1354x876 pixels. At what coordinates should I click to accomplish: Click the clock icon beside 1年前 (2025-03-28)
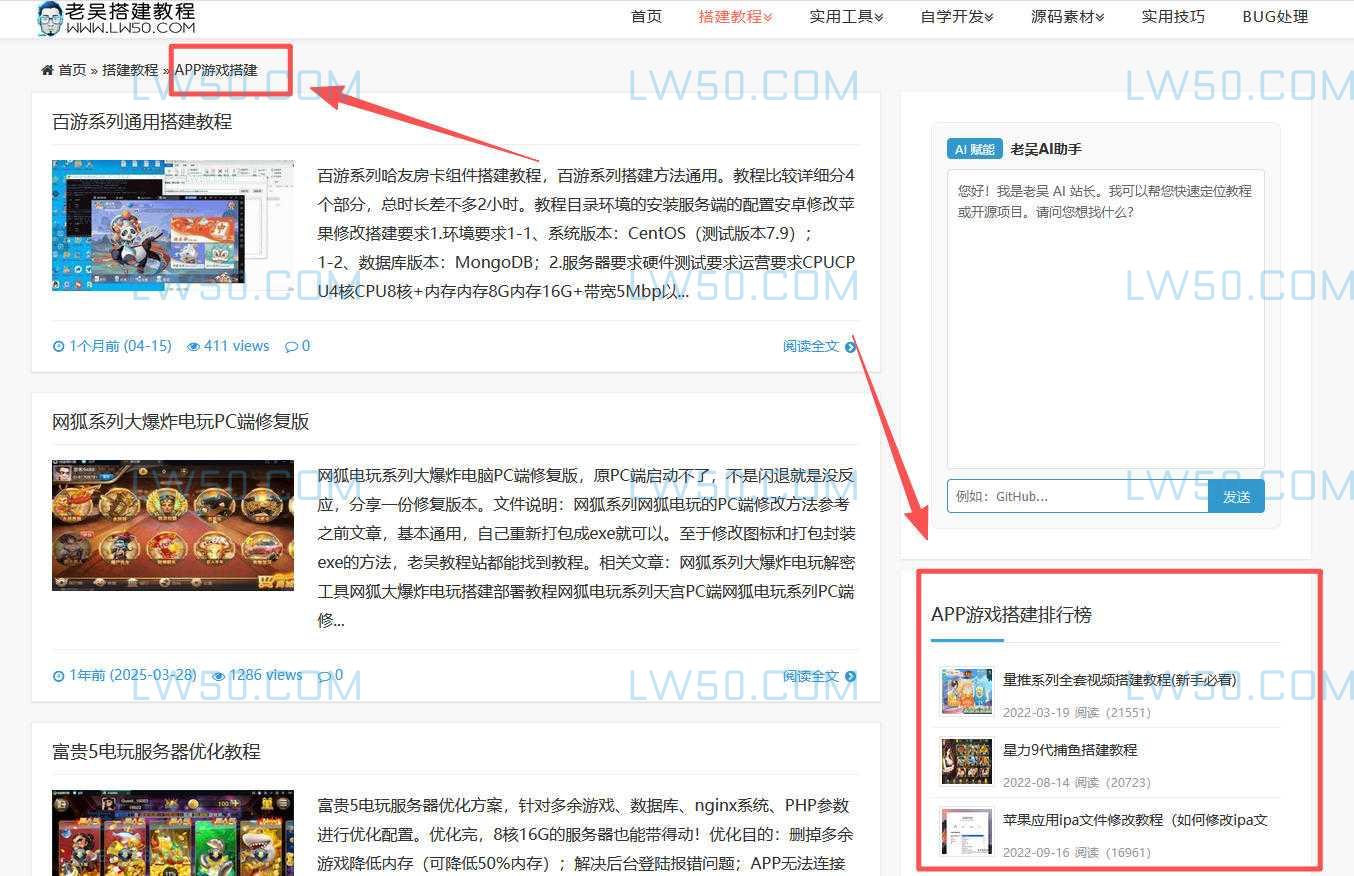pos(59,676)
